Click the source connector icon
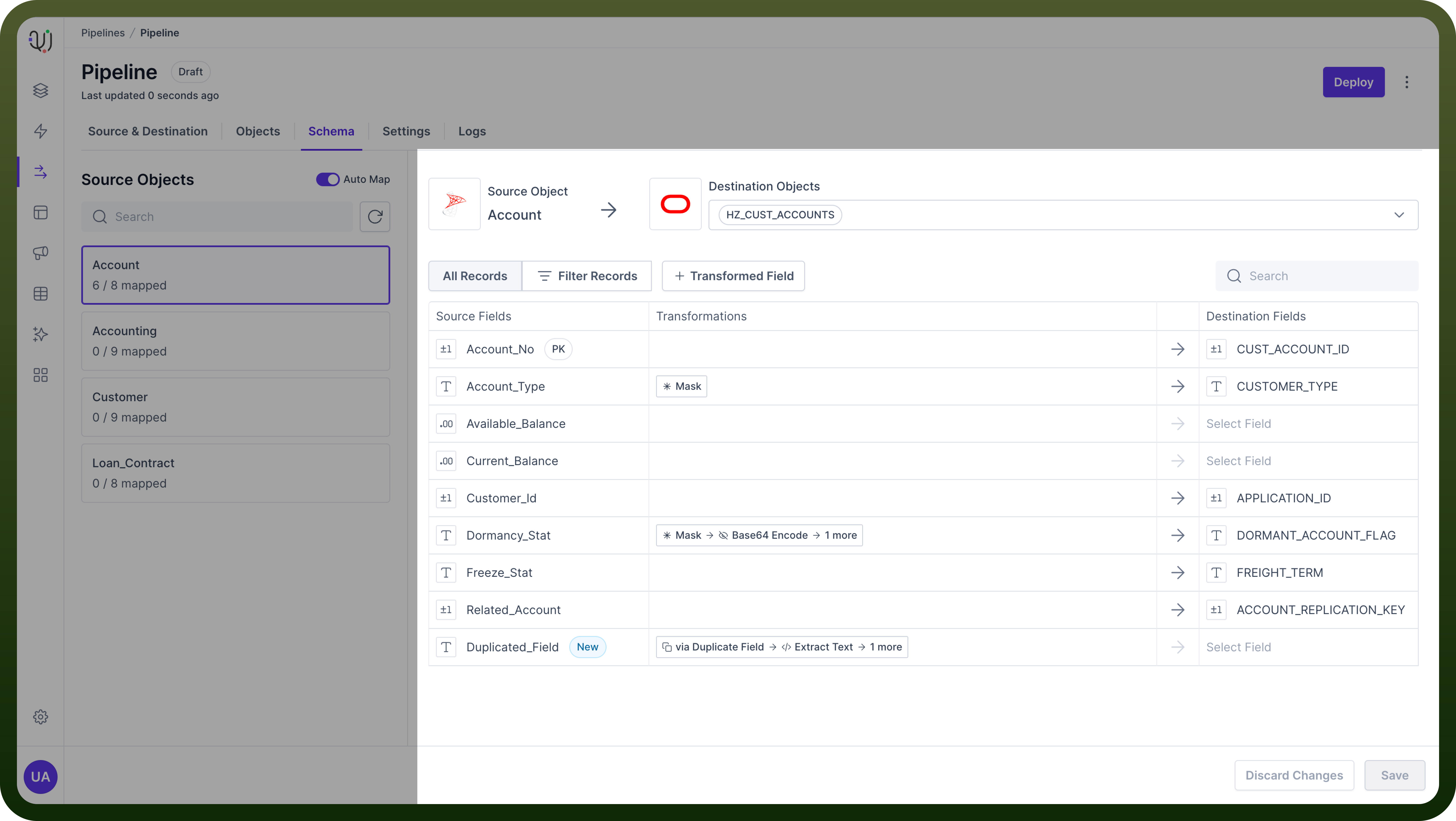The width and height of the screenshot is (1456, 821). click(x=454, y=204)
